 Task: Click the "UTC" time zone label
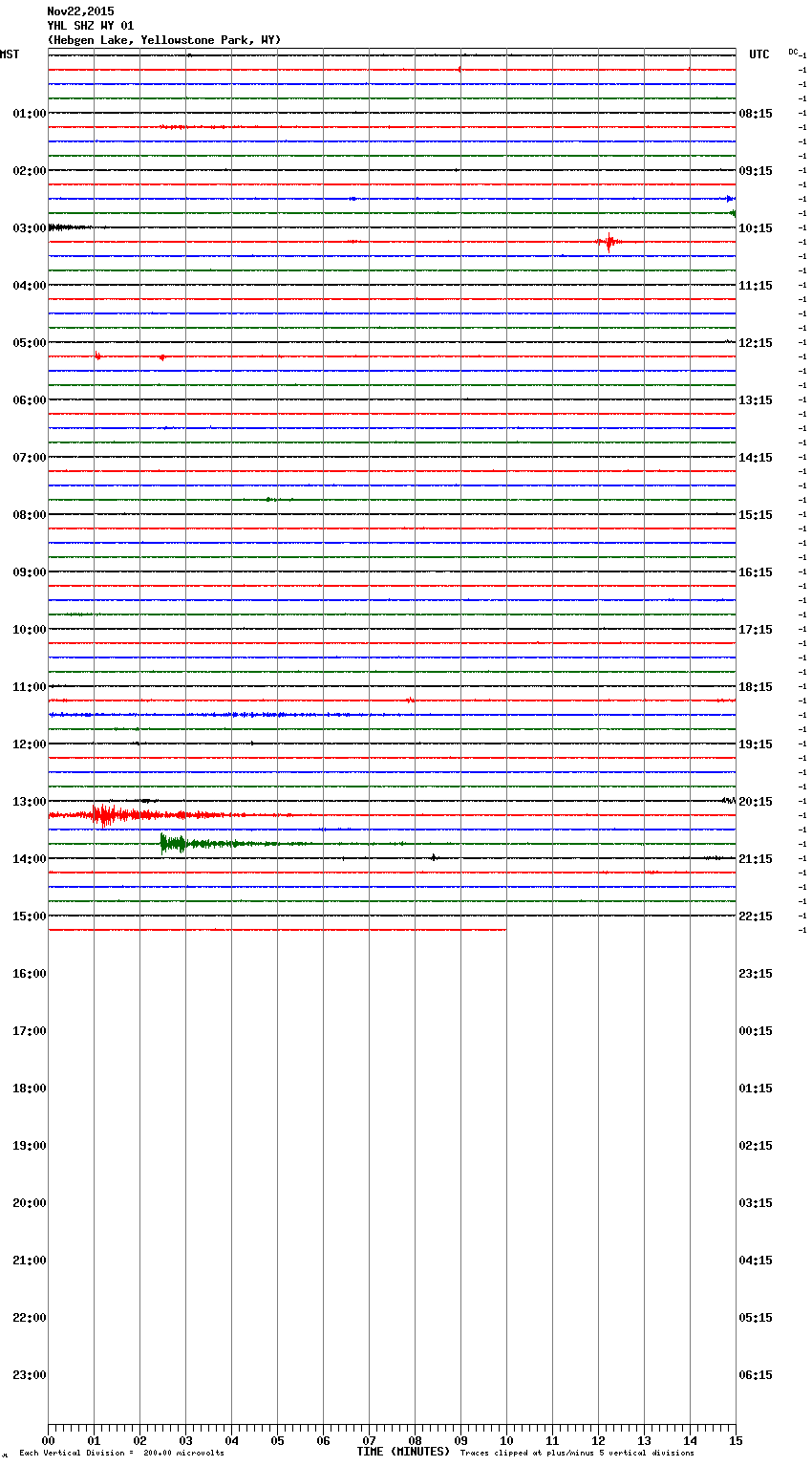[759, 54]
